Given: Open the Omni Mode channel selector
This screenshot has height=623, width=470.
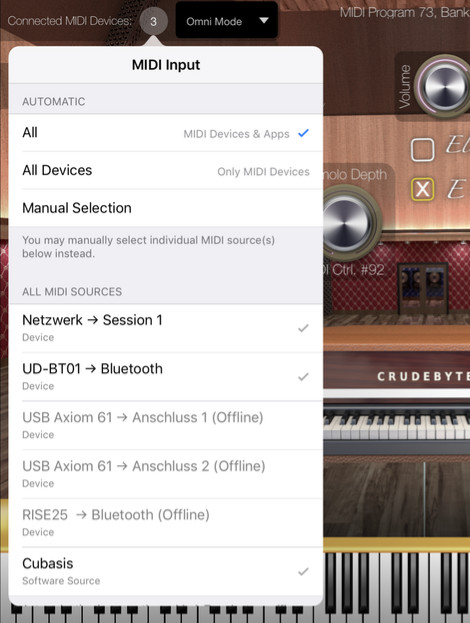Looking at the screenshot, I should click(226, 21).
